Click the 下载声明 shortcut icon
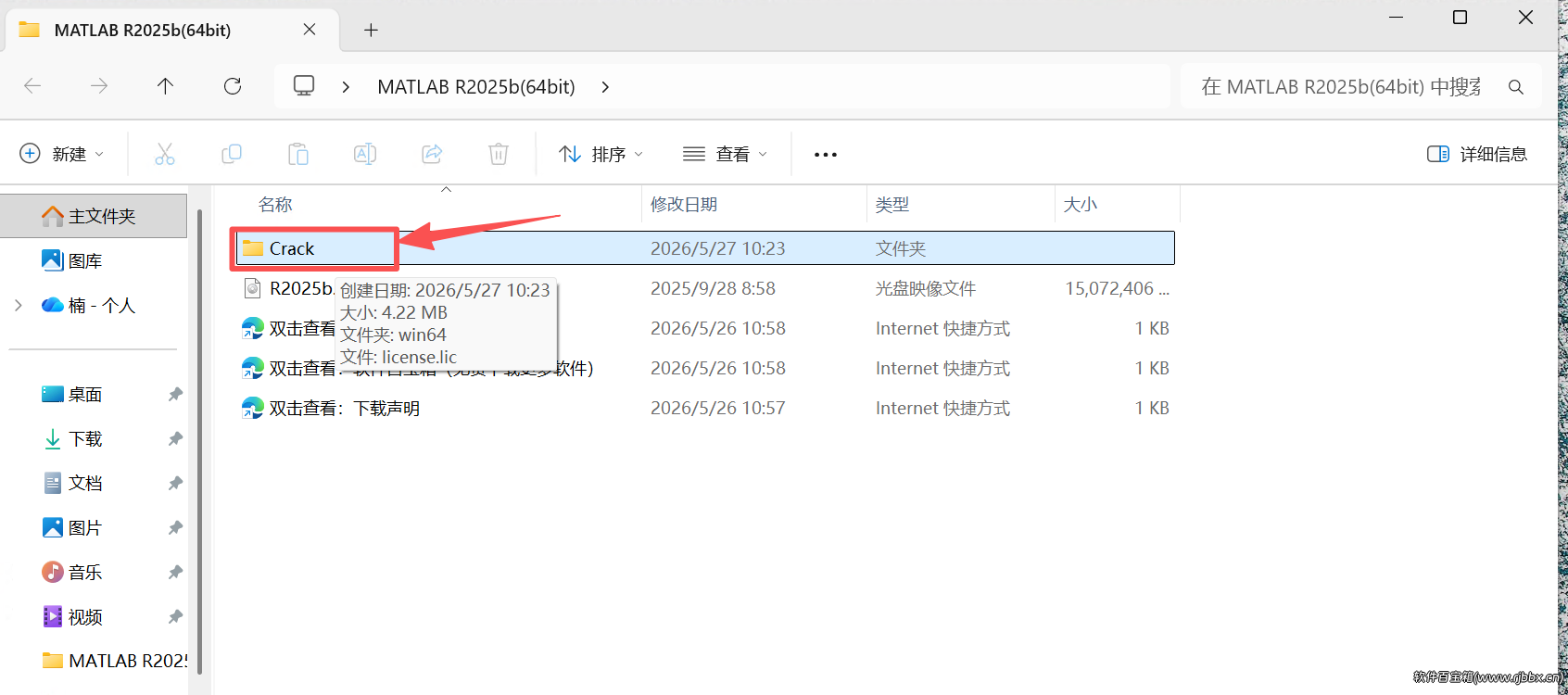This screenshot has width=1568, height=695. click(253, 408)
